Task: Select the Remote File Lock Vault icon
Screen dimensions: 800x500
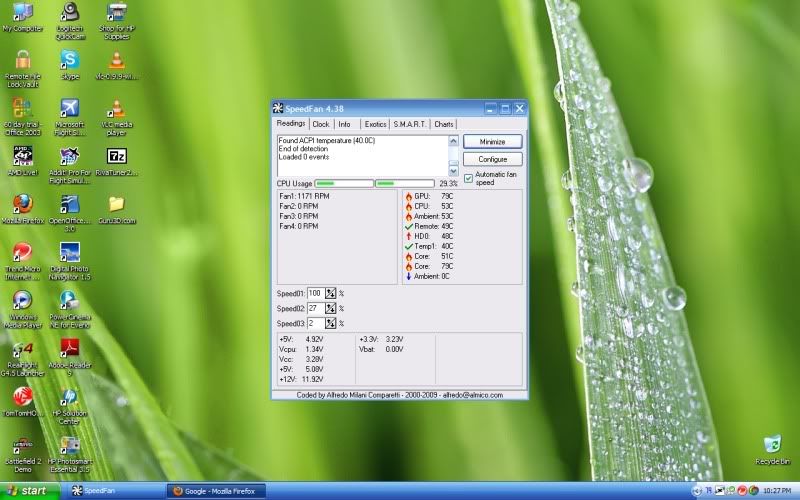Action: [22, 69]
